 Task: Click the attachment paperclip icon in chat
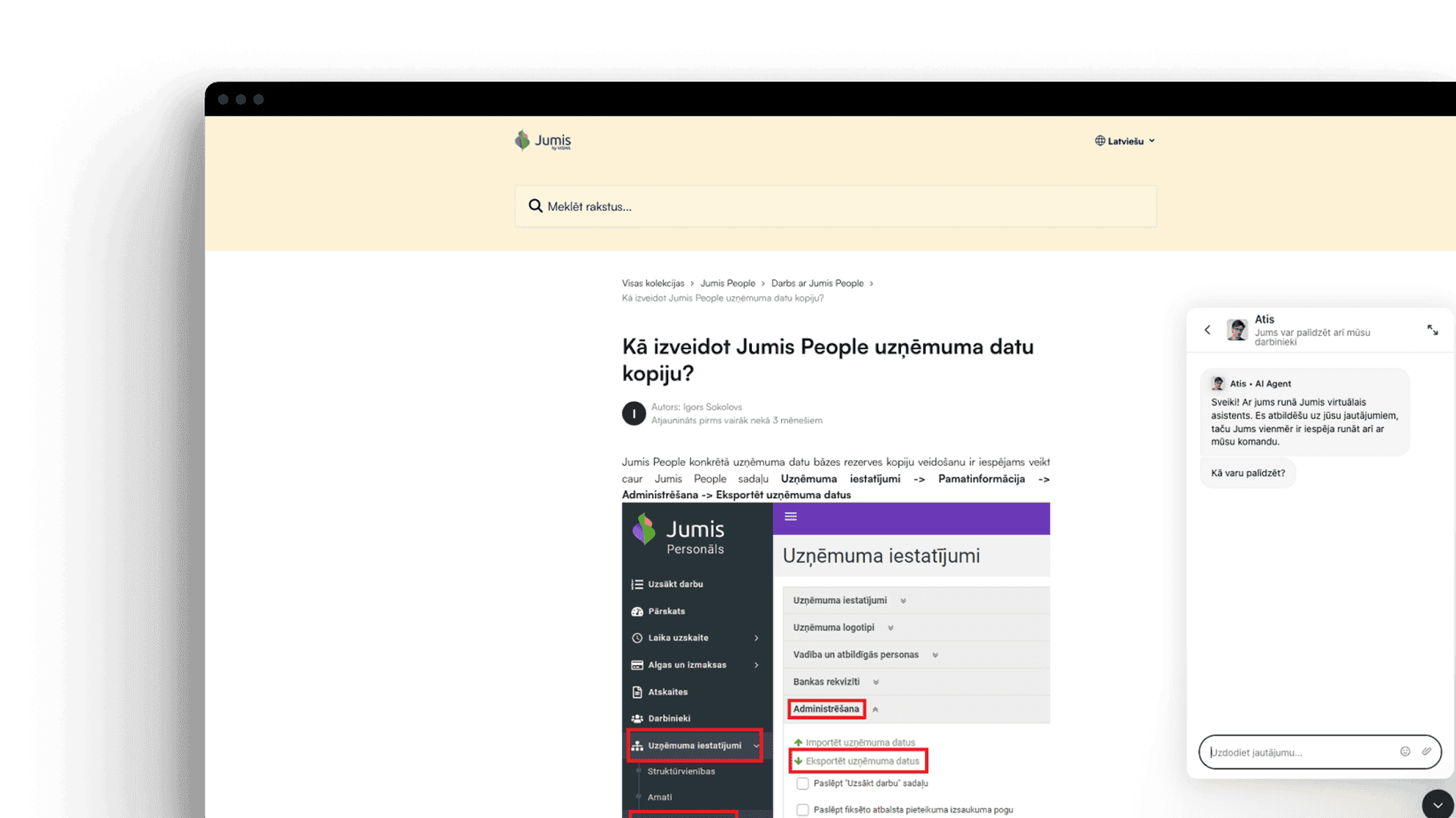[1426, 751]
